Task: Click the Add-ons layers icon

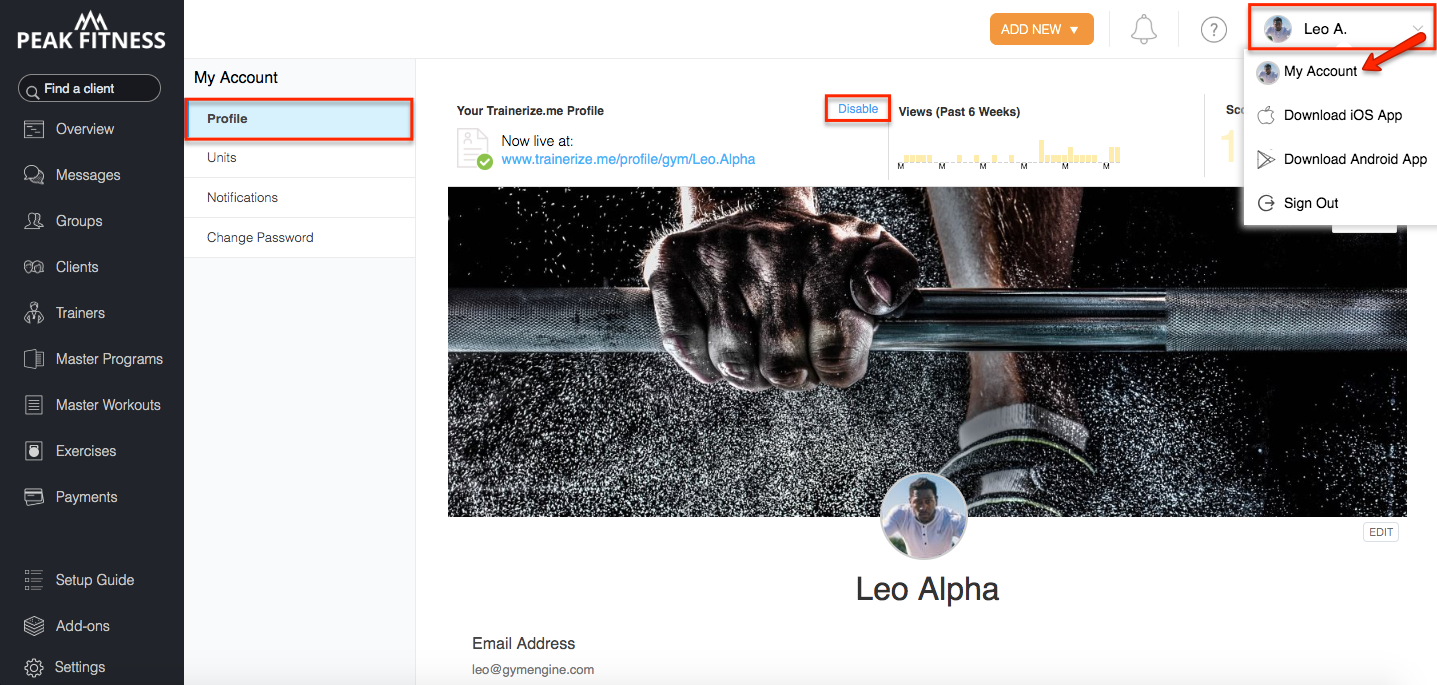Action: 34,626
